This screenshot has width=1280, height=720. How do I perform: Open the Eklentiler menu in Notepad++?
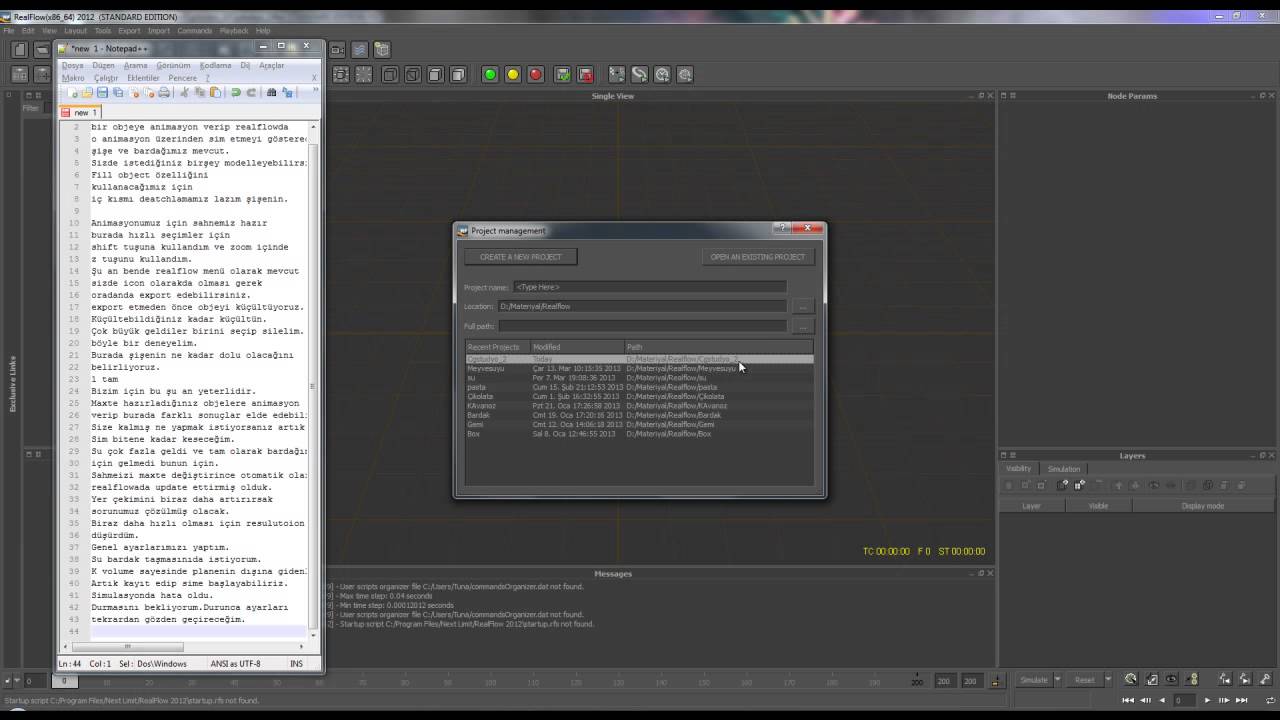[x=143, y=78]
